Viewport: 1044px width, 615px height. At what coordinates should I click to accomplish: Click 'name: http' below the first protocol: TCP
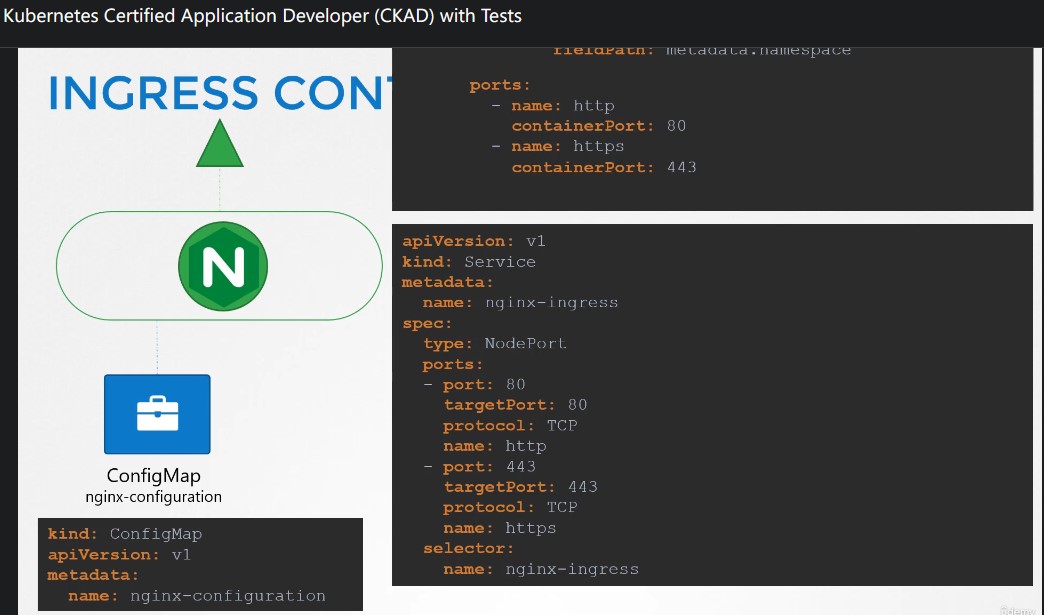pos(495,446)
